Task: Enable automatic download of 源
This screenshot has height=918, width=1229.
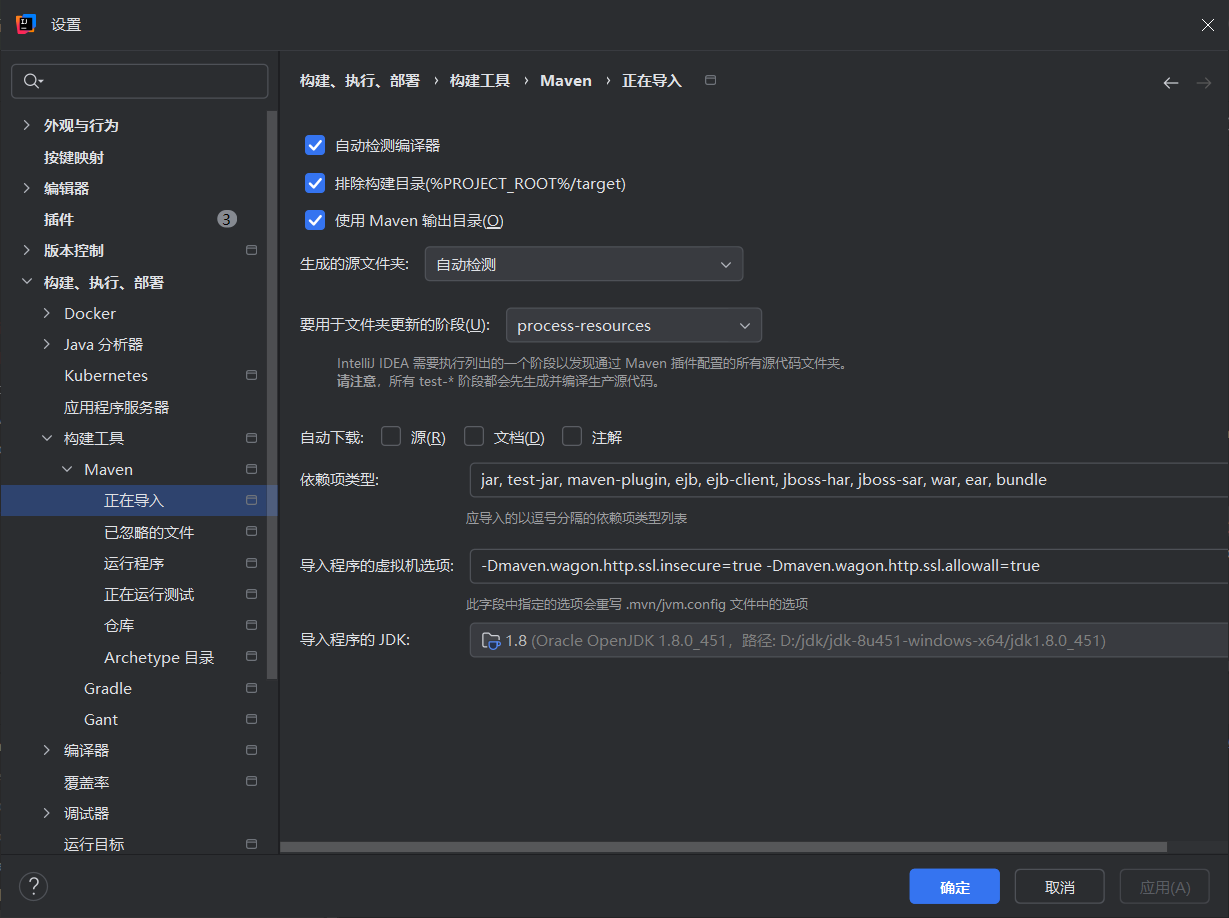Action: (x=391, y=436)
